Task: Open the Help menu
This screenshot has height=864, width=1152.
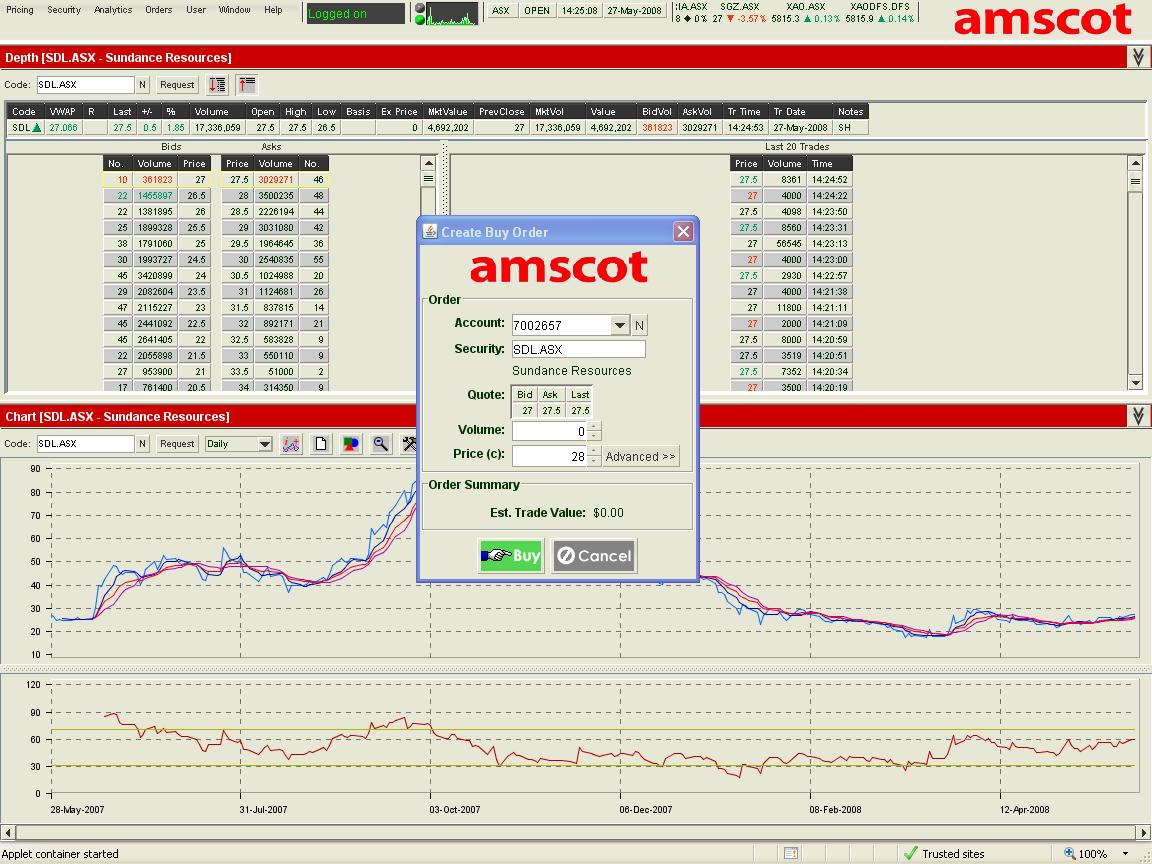Action: coord(273,10)
